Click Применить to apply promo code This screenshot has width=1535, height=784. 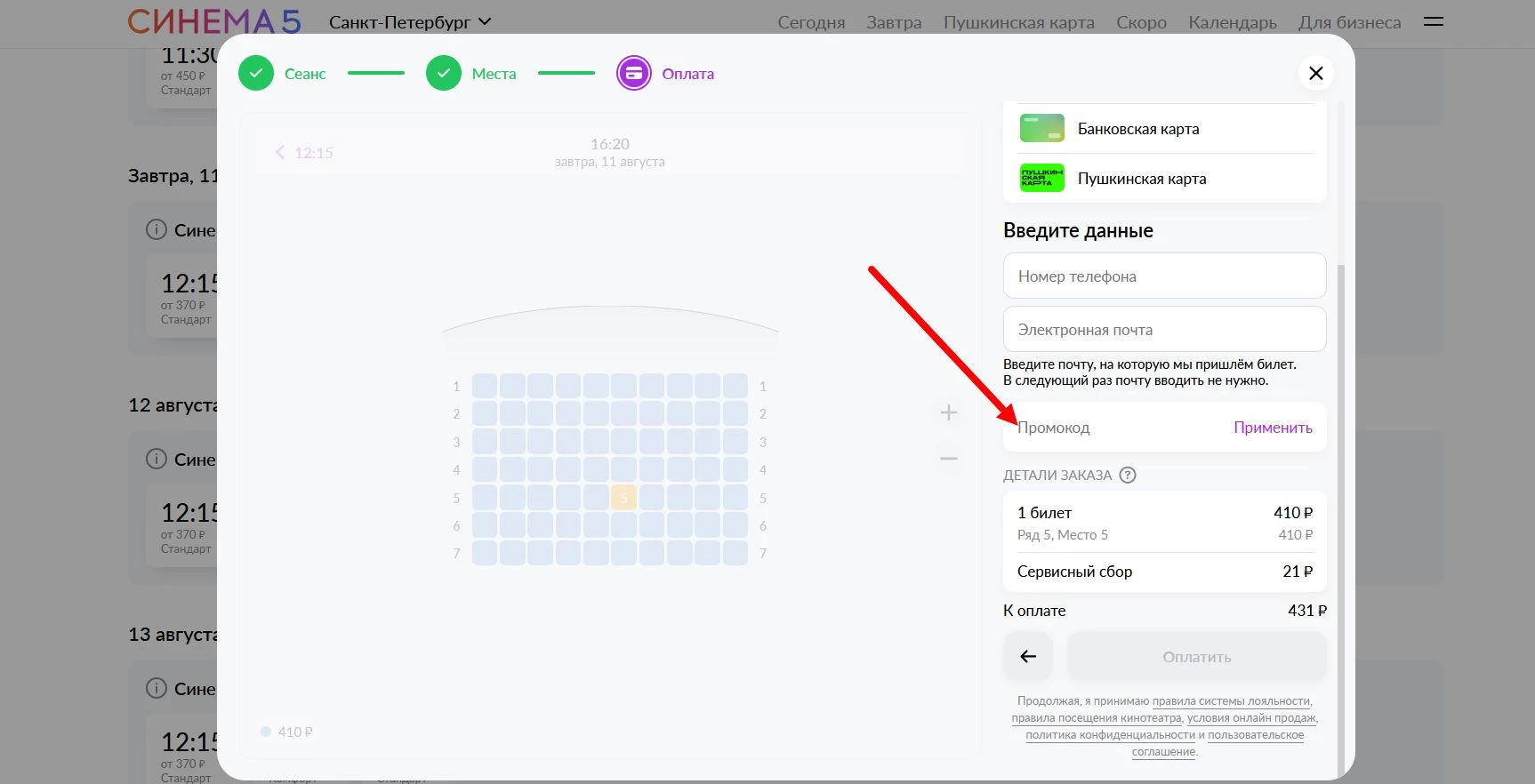click(x=1272, y=428)
